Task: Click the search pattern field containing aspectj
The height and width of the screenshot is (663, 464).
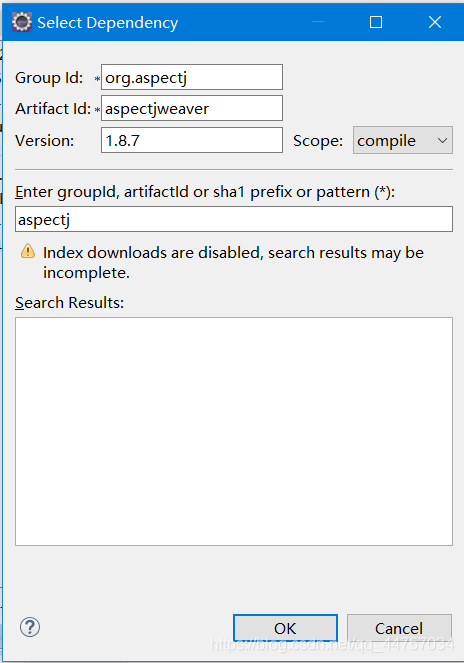Action: [x=234, y=219]
